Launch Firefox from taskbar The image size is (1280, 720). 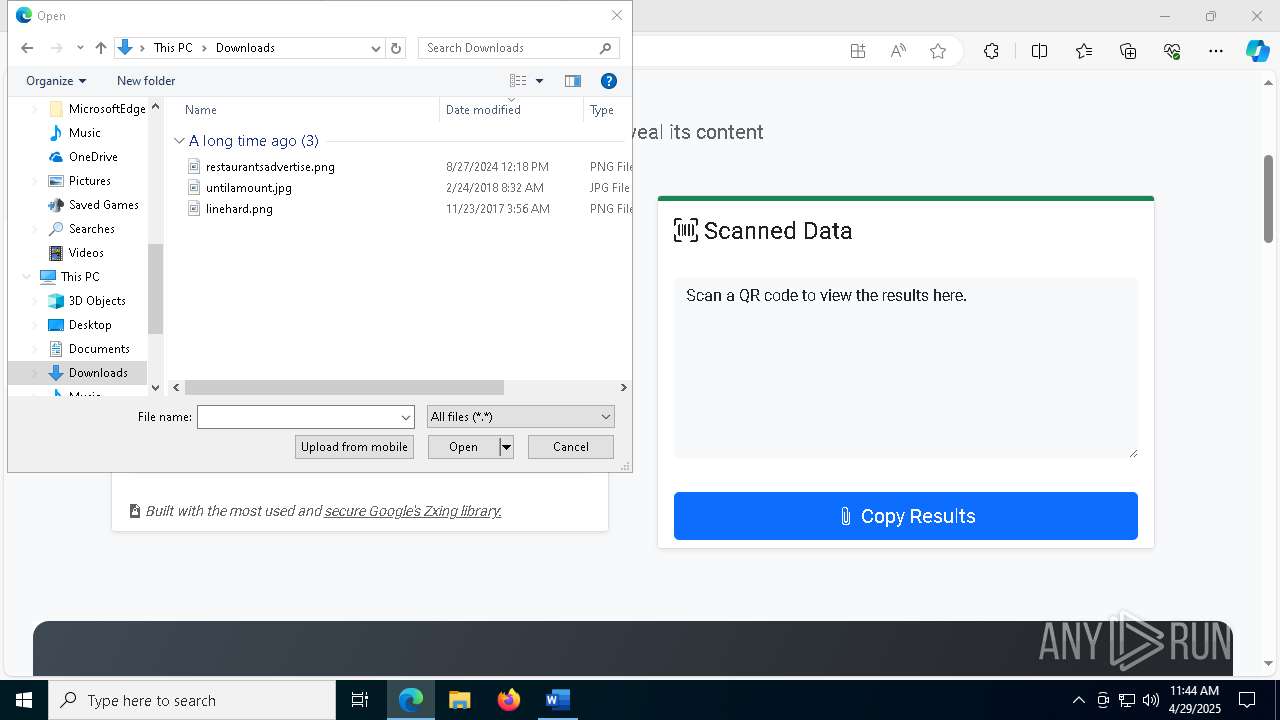(508, 700)
